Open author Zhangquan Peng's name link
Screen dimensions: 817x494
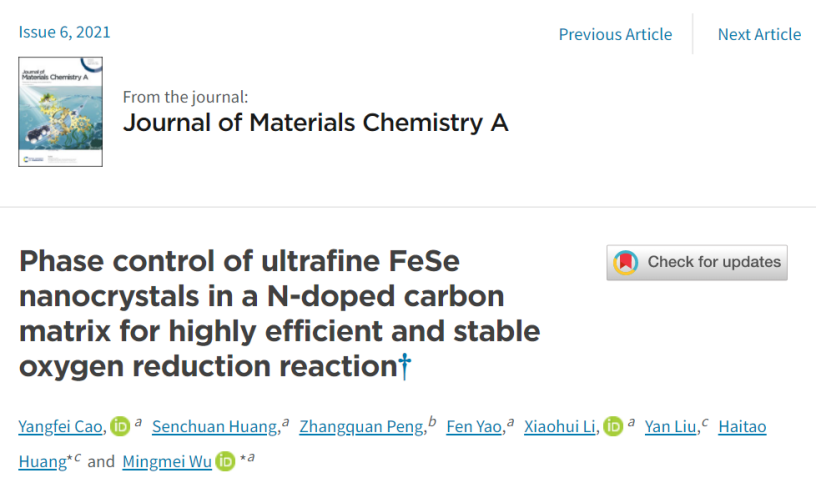point(364,427)
